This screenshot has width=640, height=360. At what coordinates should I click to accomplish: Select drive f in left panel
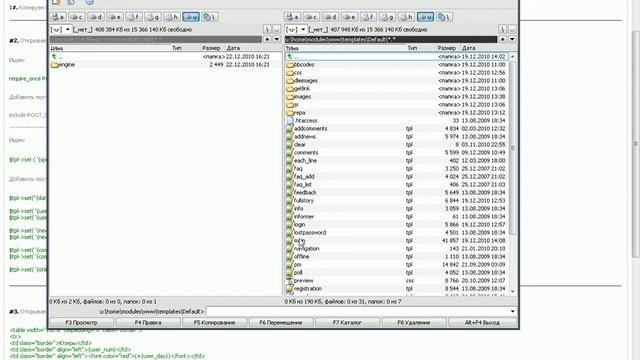(133, 17)
